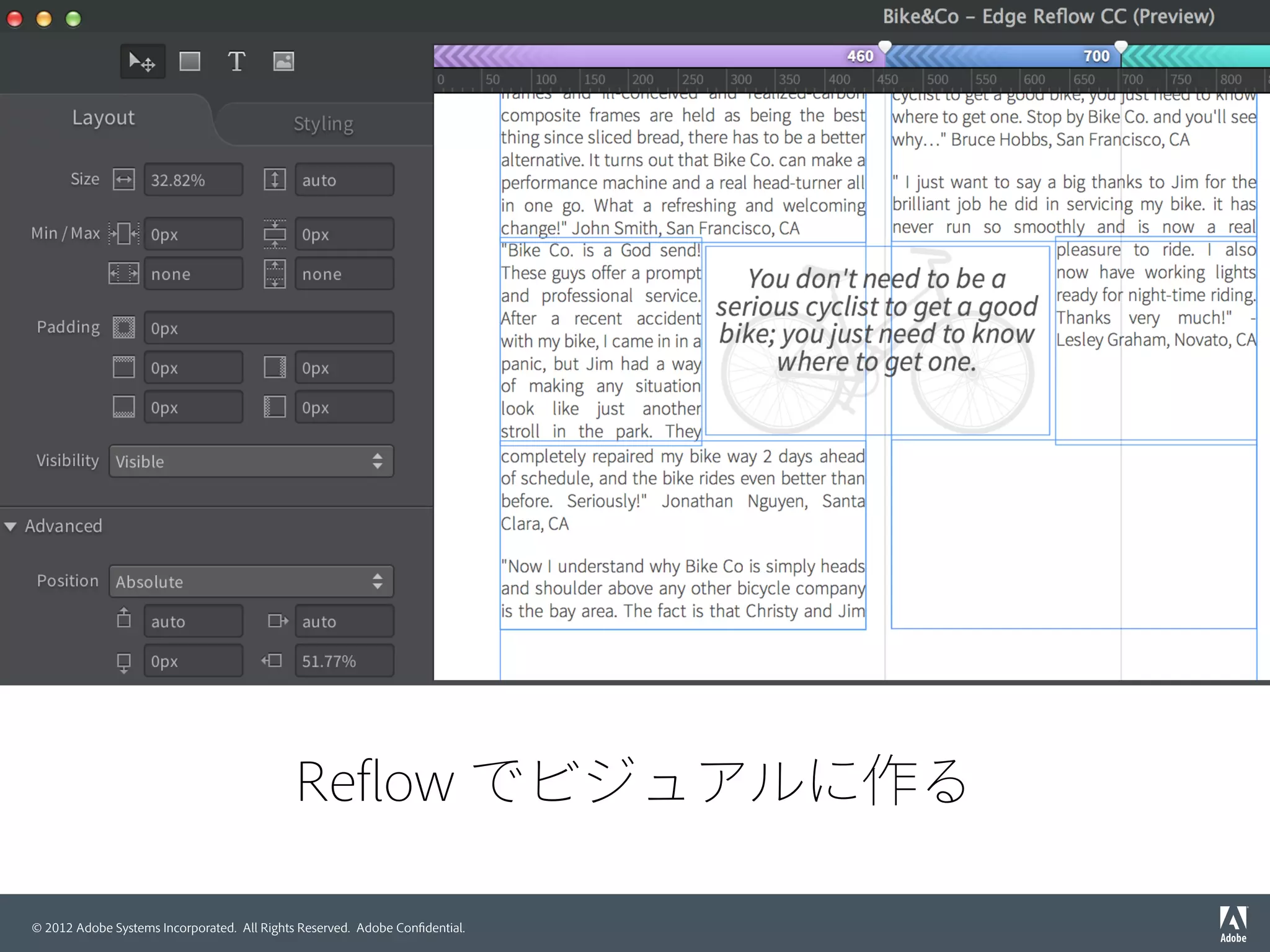Viewport: 1270px width, 952px height.
Task: Click the ruler at the 300 mark
Action: coord(740,79)
